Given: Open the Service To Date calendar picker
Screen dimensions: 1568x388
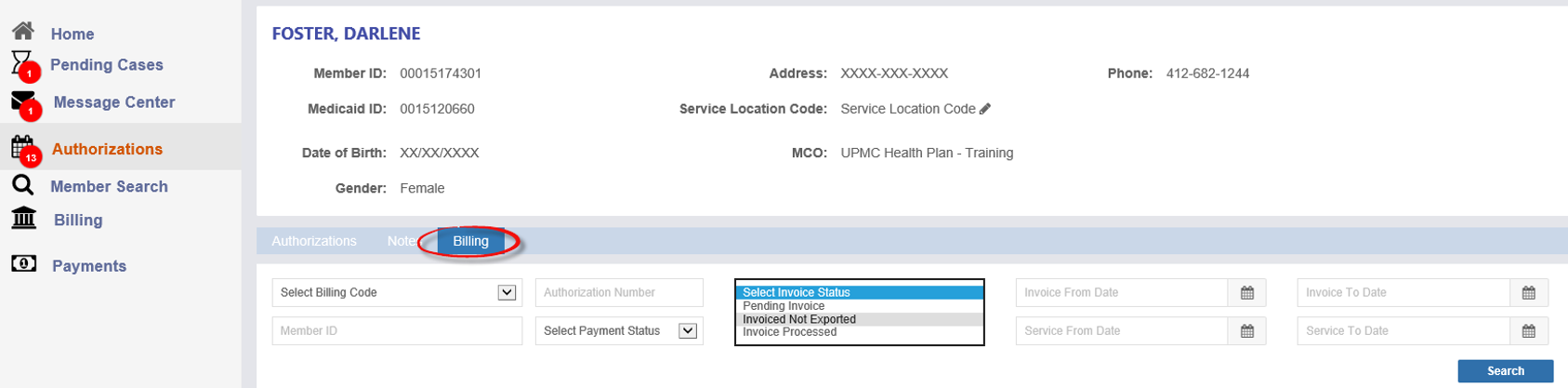Looking at the screenshot, I should (x=1529, y=331).
